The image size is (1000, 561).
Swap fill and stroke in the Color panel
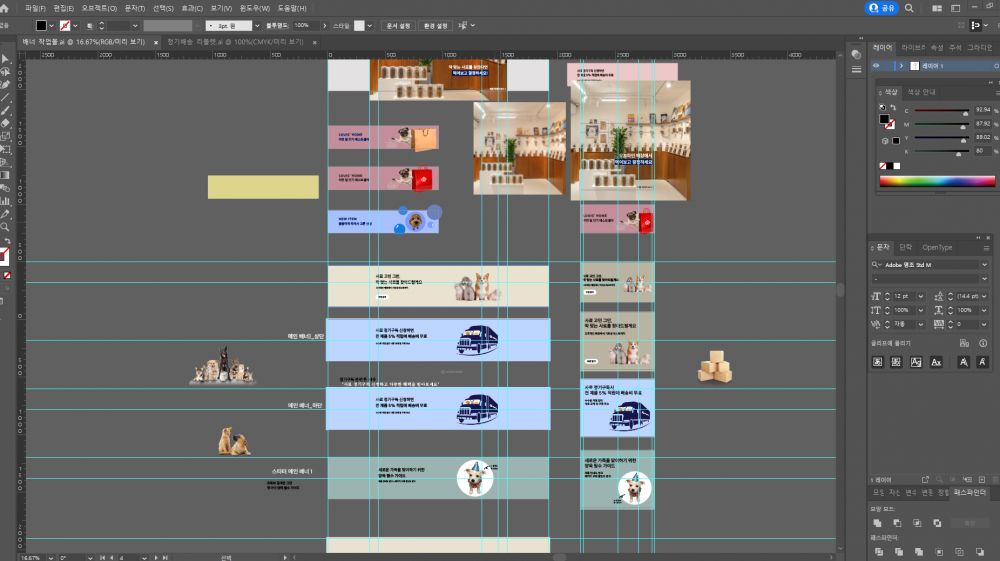pyautogui.click(x=893, y=108)
